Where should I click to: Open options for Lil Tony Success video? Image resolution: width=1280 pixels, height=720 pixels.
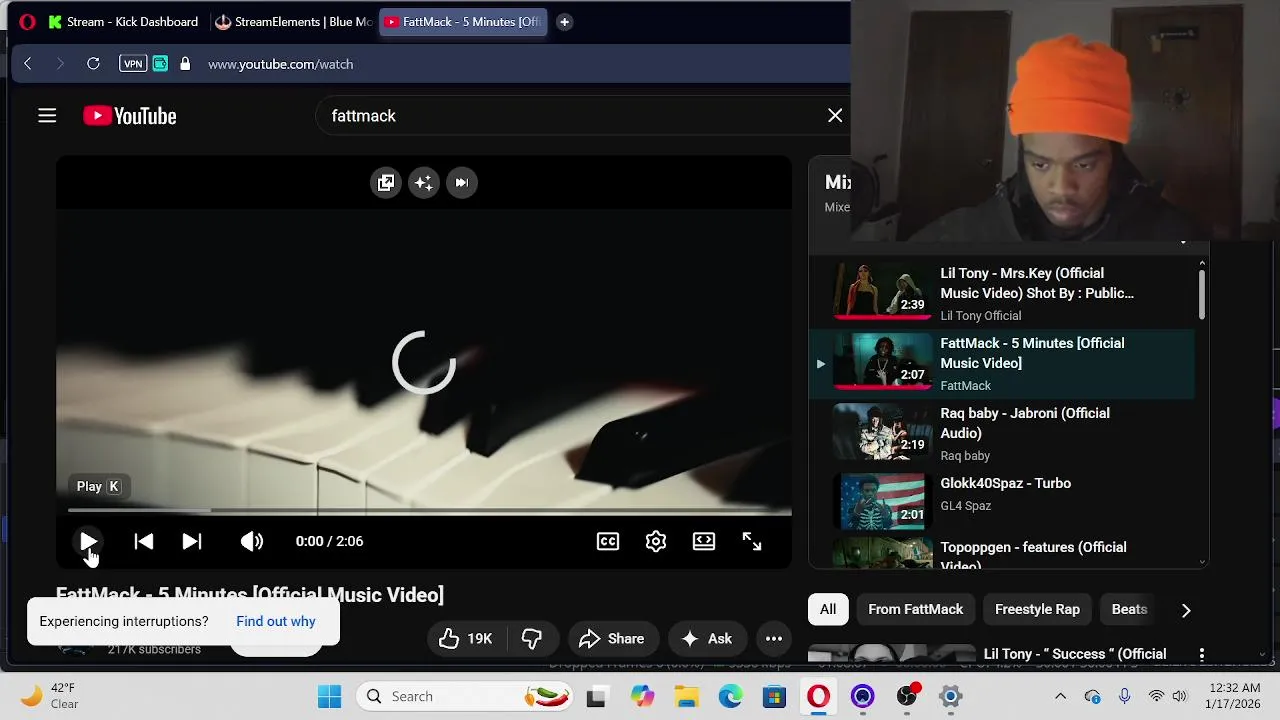1202,654
